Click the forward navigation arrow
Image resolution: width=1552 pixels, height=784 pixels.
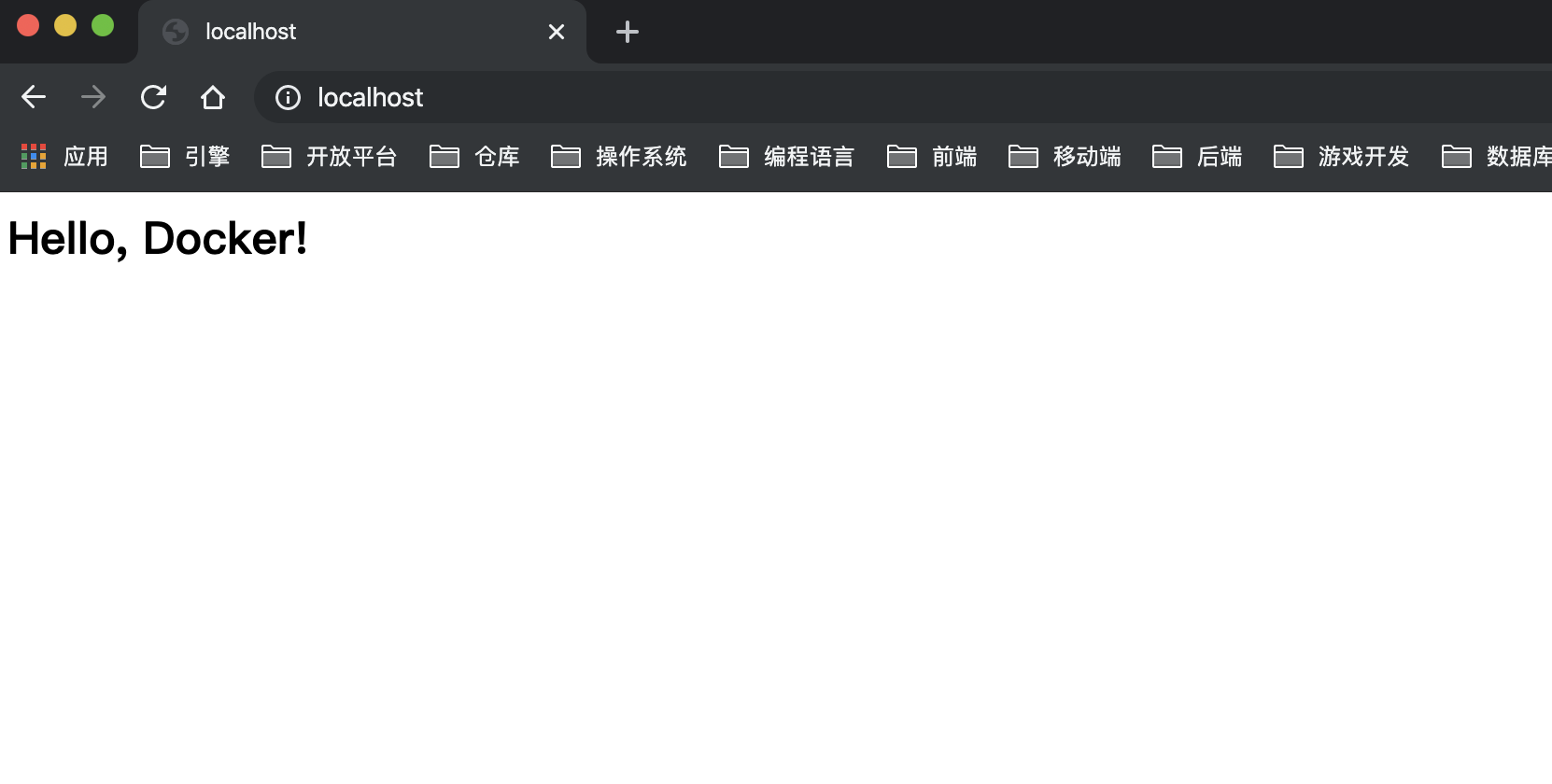click(93, 97)
